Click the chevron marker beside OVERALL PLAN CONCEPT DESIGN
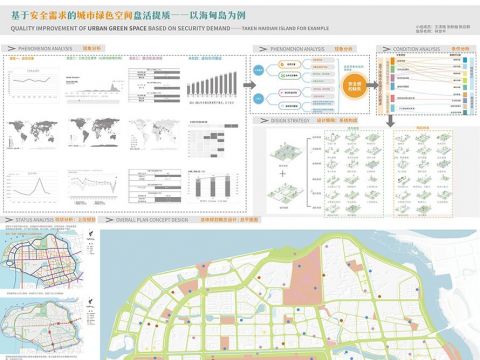Viewport: 480px width, 360px height. coord(109,220)
